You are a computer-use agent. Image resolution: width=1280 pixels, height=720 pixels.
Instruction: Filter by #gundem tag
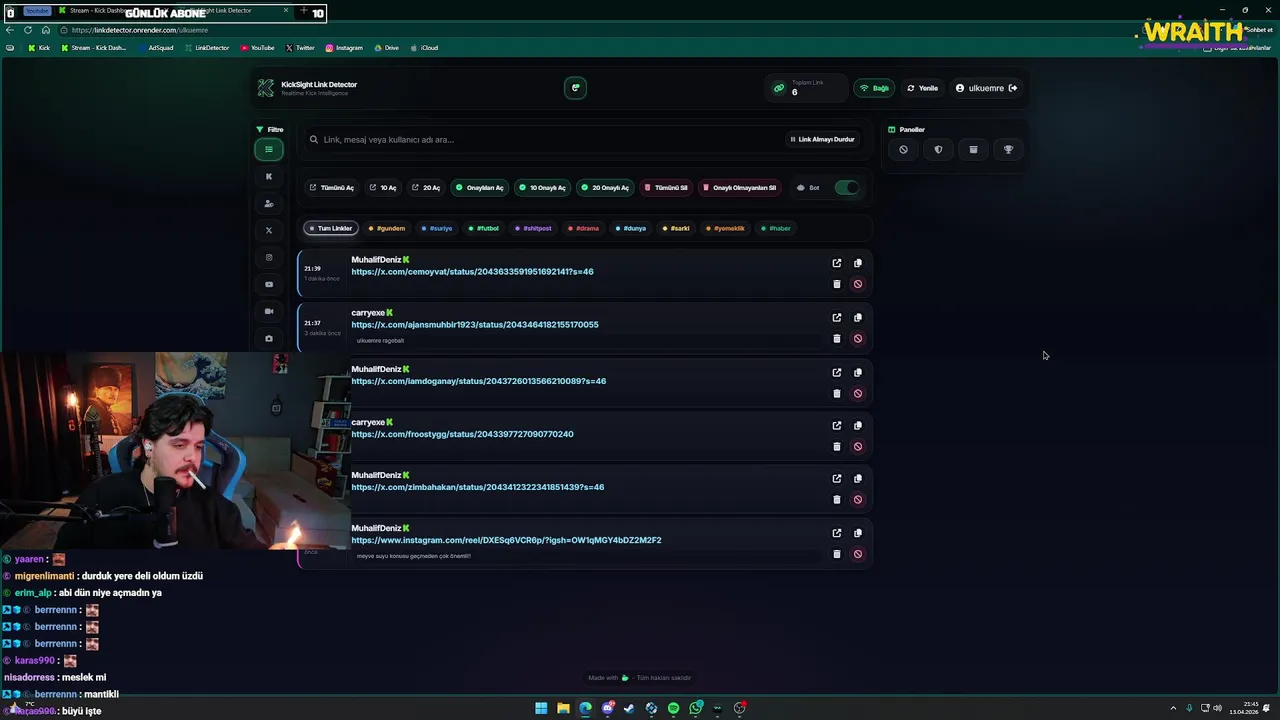click(x=387, y=228)
